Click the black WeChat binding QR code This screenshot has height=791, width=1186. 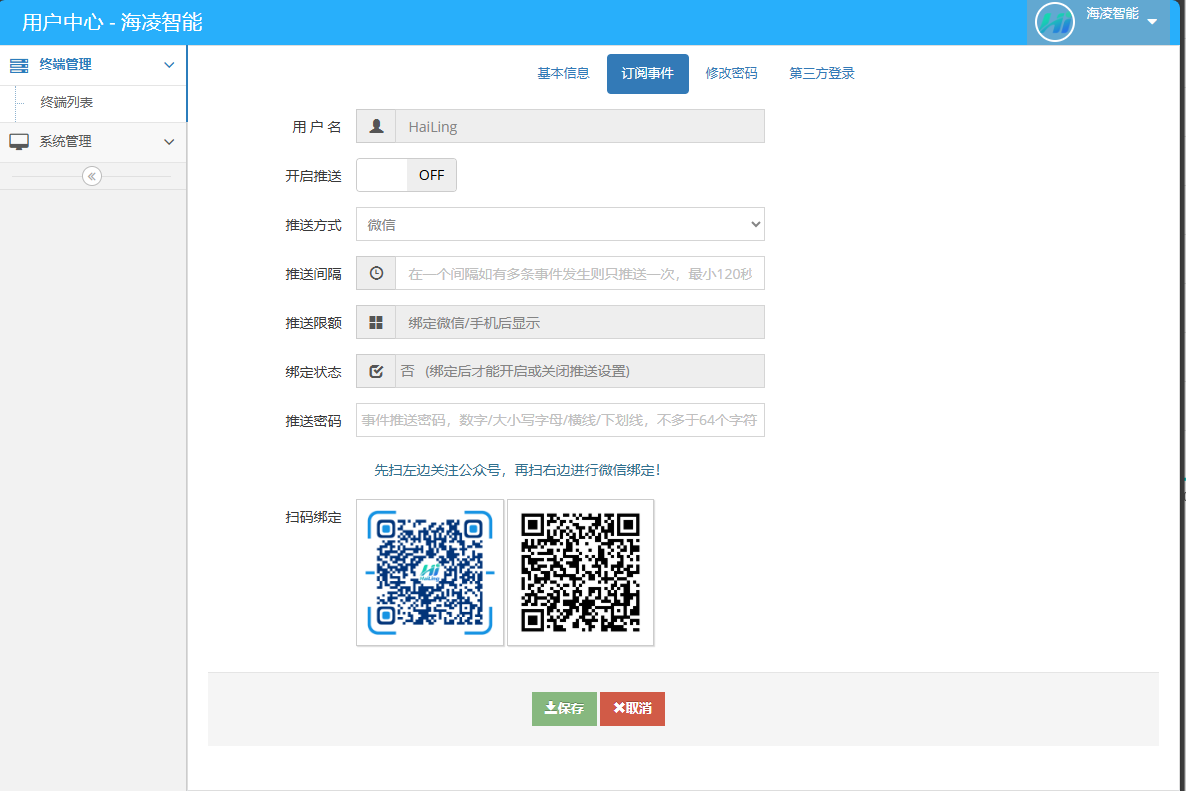580,572
